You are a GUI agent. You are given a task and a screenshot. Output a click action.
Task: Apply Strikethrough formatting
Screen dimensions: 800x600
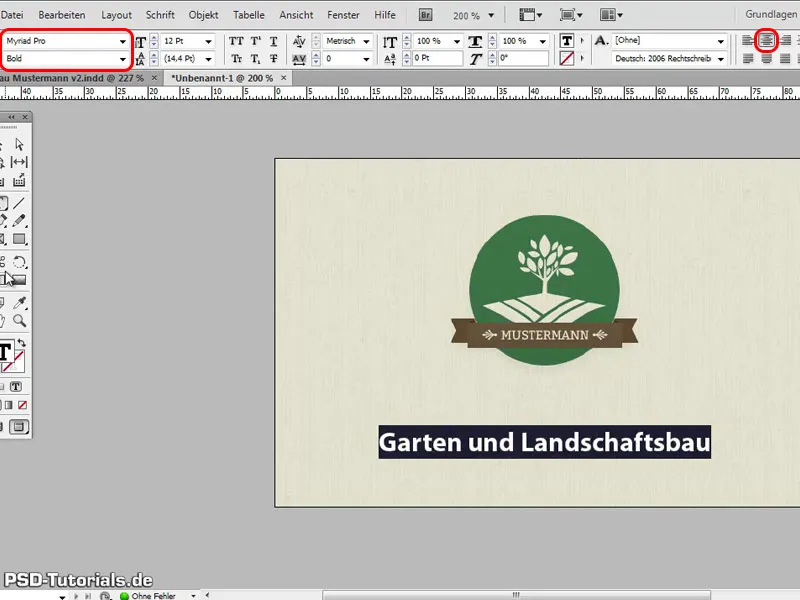273,59
